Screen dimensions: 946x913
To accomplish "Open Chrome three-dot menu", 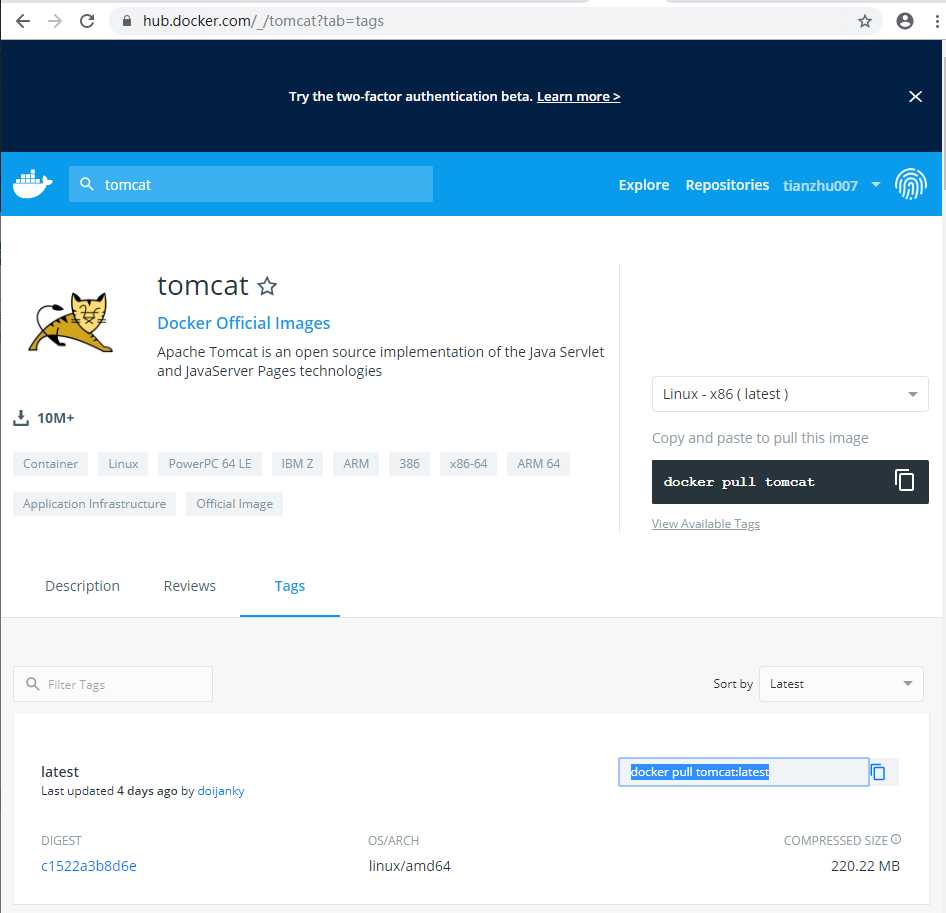I will 936,21.
